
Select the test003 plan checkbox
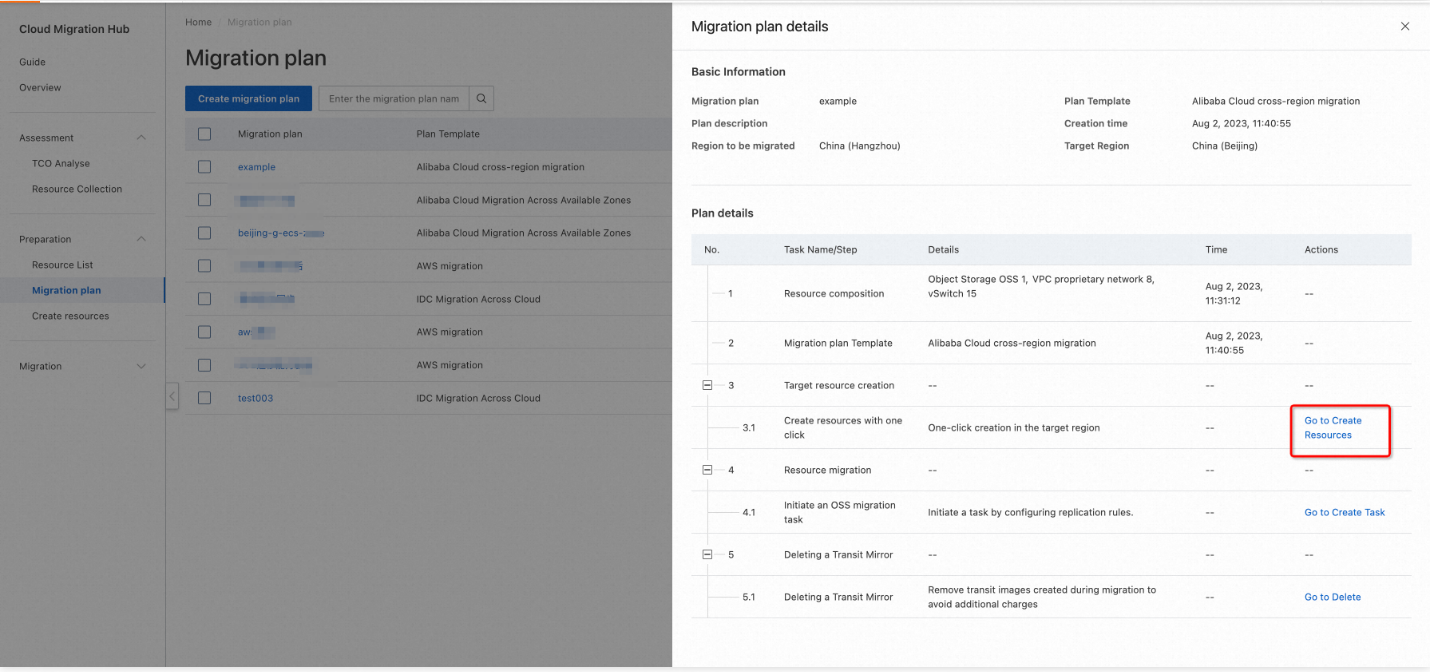(205, 398)
